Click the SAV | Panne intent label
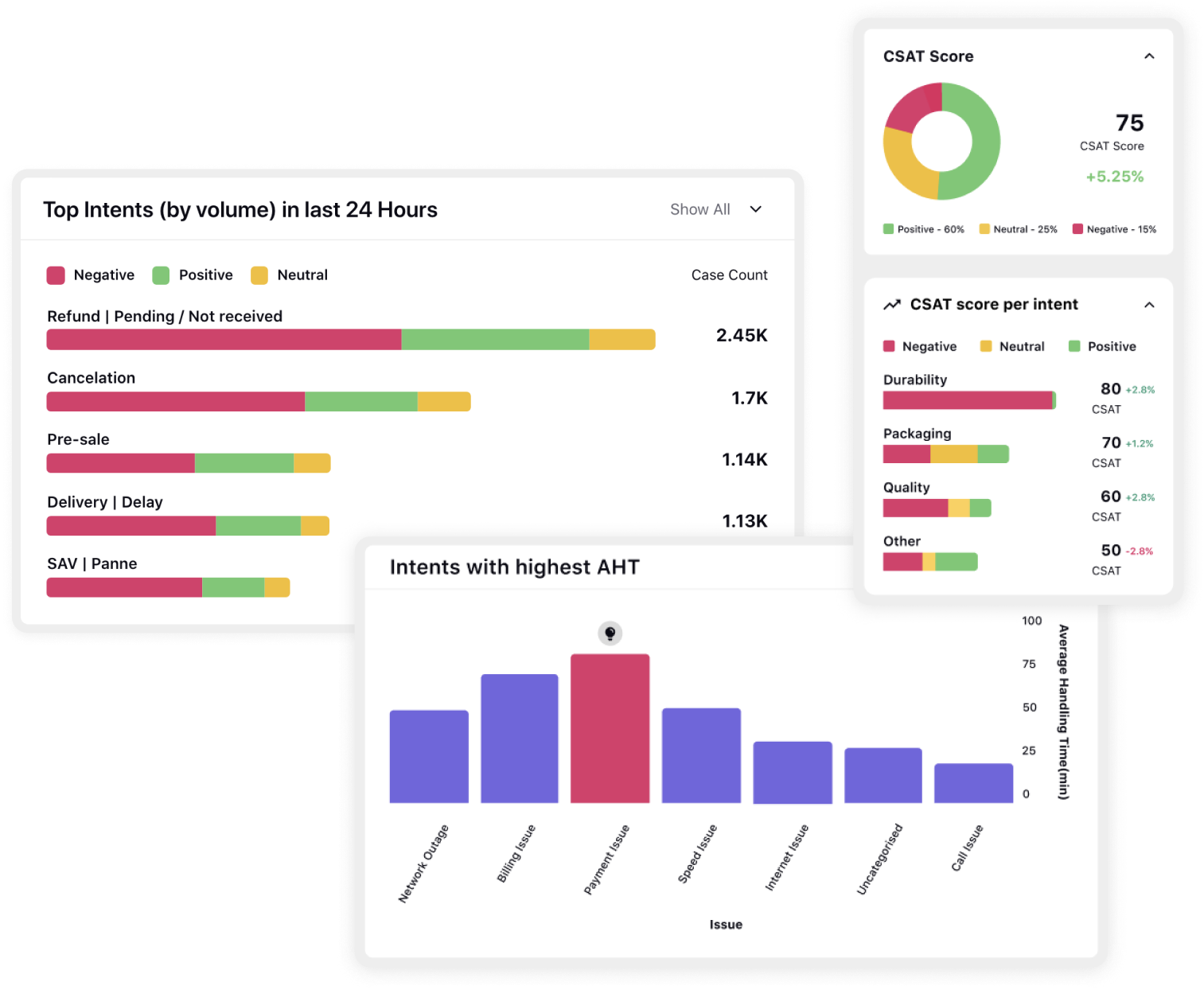The width and height of the screenshot is (1204, 990). [92, 563]
